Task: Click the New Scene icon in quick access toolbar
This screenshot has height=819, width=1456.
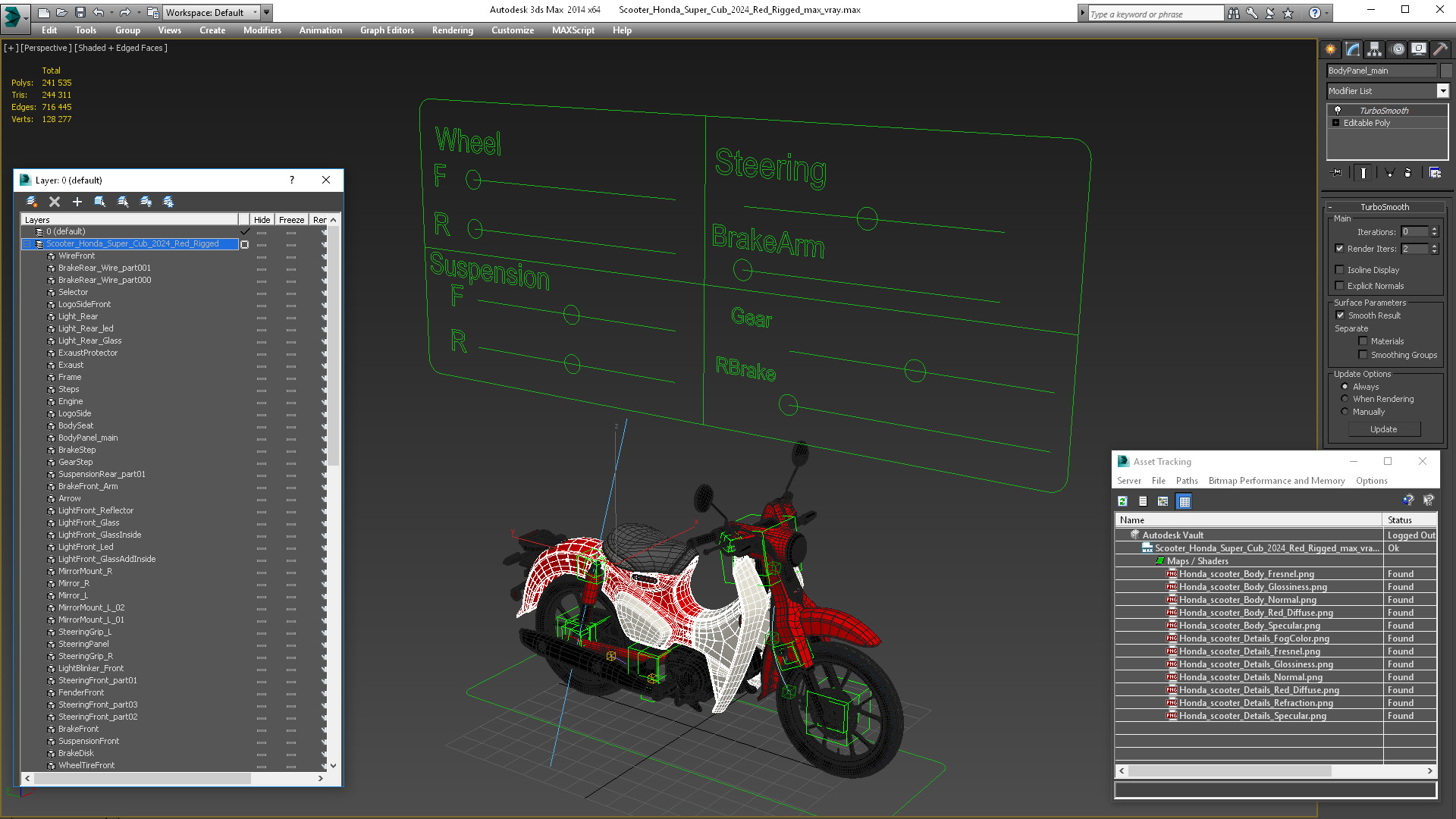Action: tap(44, 12)
